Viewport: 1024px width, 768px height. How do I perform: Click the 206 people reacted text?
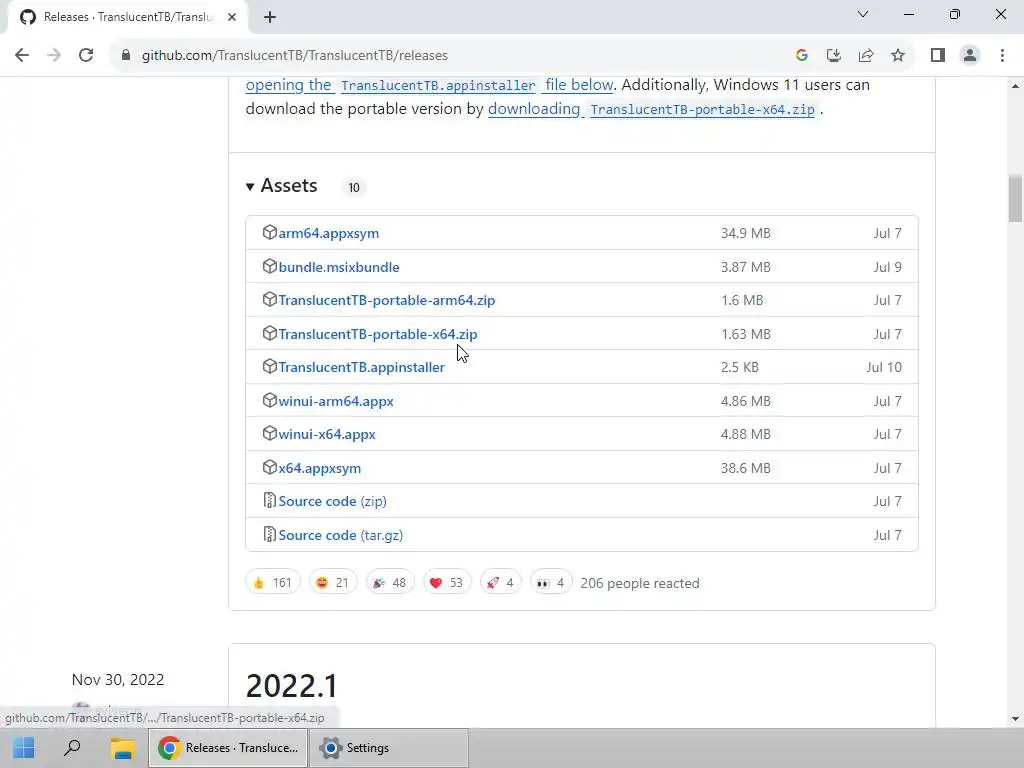coord(639,583)
